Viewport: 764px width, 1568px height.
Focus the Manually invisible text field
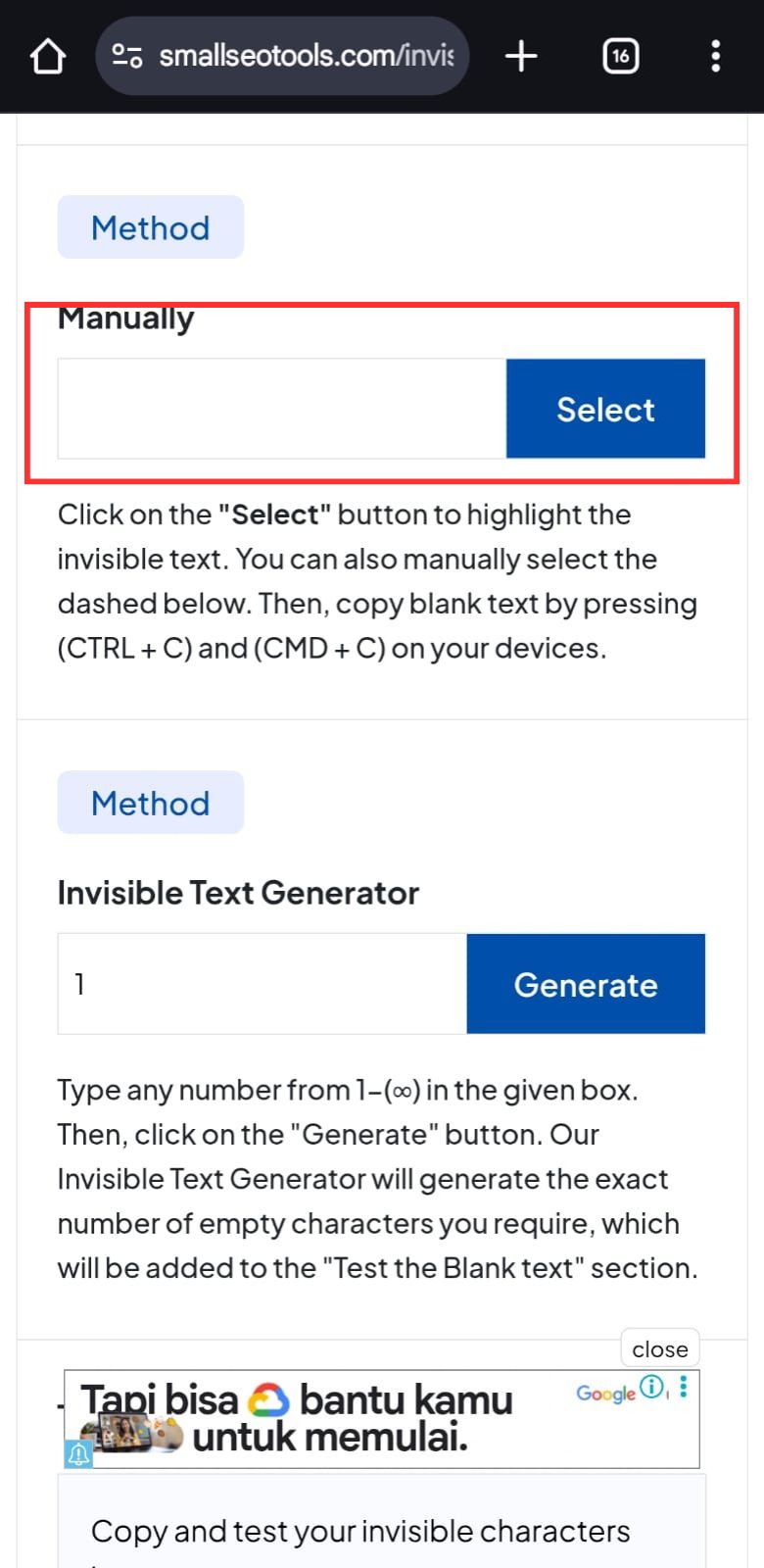pyautogui.click(x=282, y=409)
